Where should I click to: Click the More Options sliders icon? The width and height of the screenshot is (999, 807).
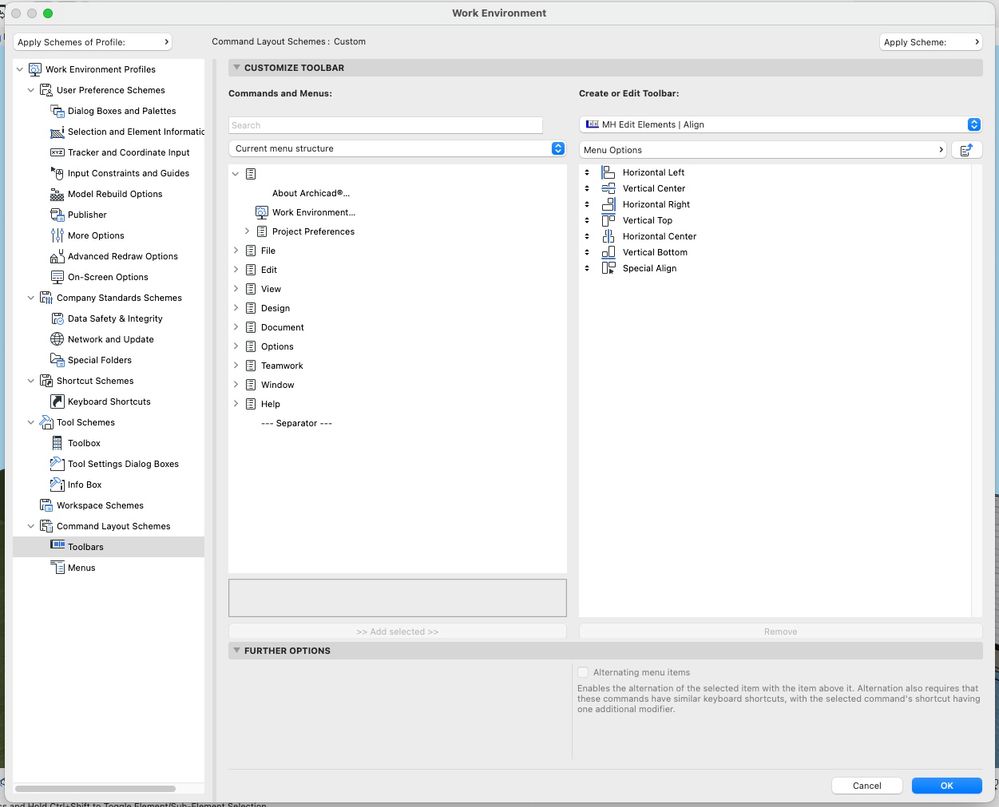(x=57, y=235)
